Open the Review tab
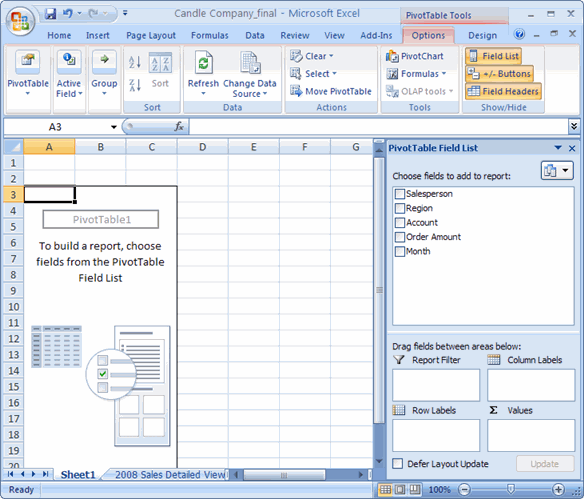The image size is (584, 499). pyautogui.click(x=295, y=35)
